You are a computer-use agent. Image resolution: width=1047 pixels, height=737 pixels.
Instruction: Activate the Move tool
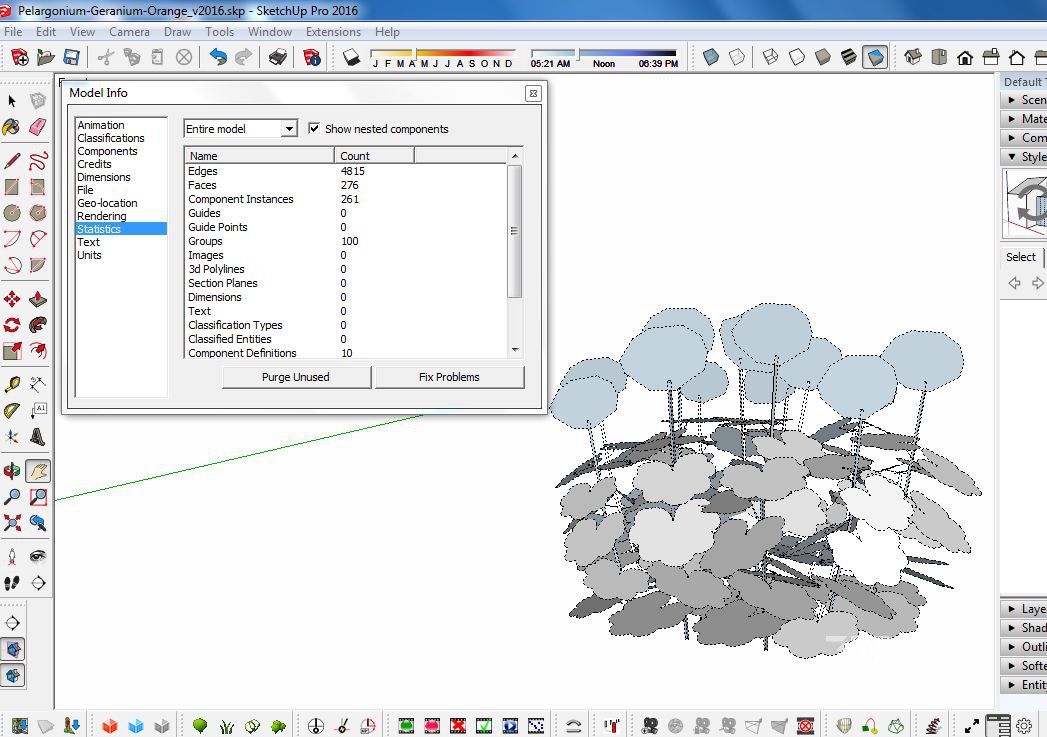point(12,299)
